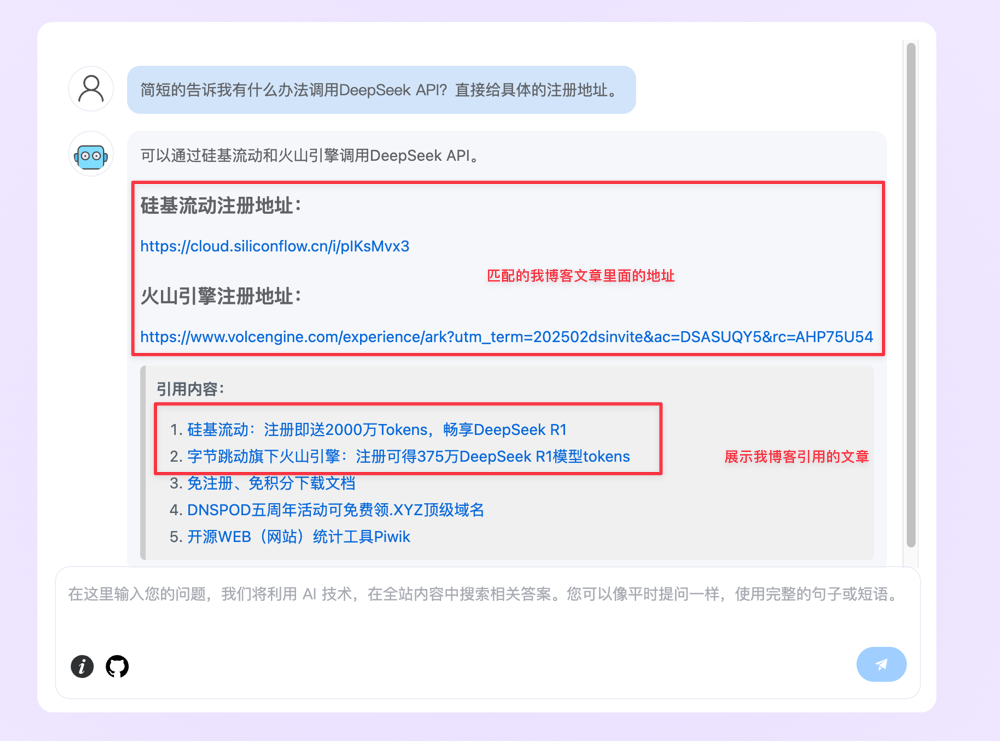Screen dimensions: 1000x741
Task: Click the robot assistant avatar
Action: click(91, 155)
